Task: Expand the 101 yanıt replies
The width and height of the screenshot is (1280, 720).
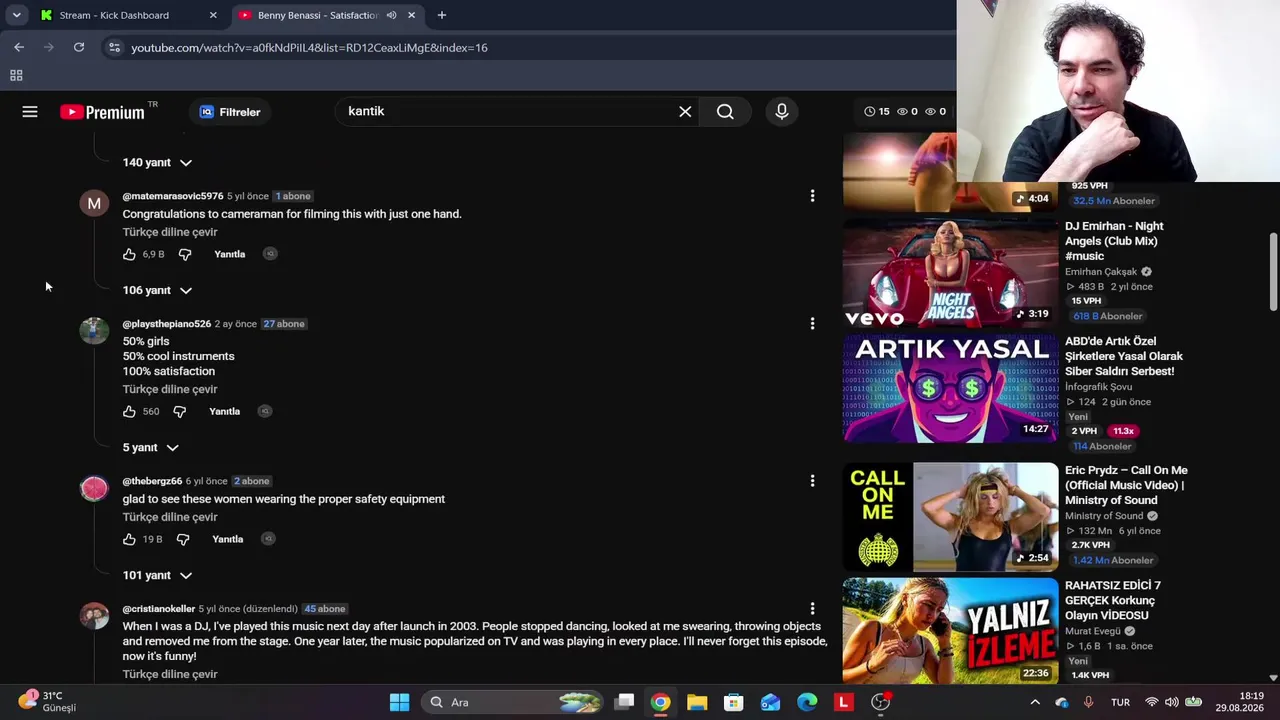Action: [x=157, y=575]
